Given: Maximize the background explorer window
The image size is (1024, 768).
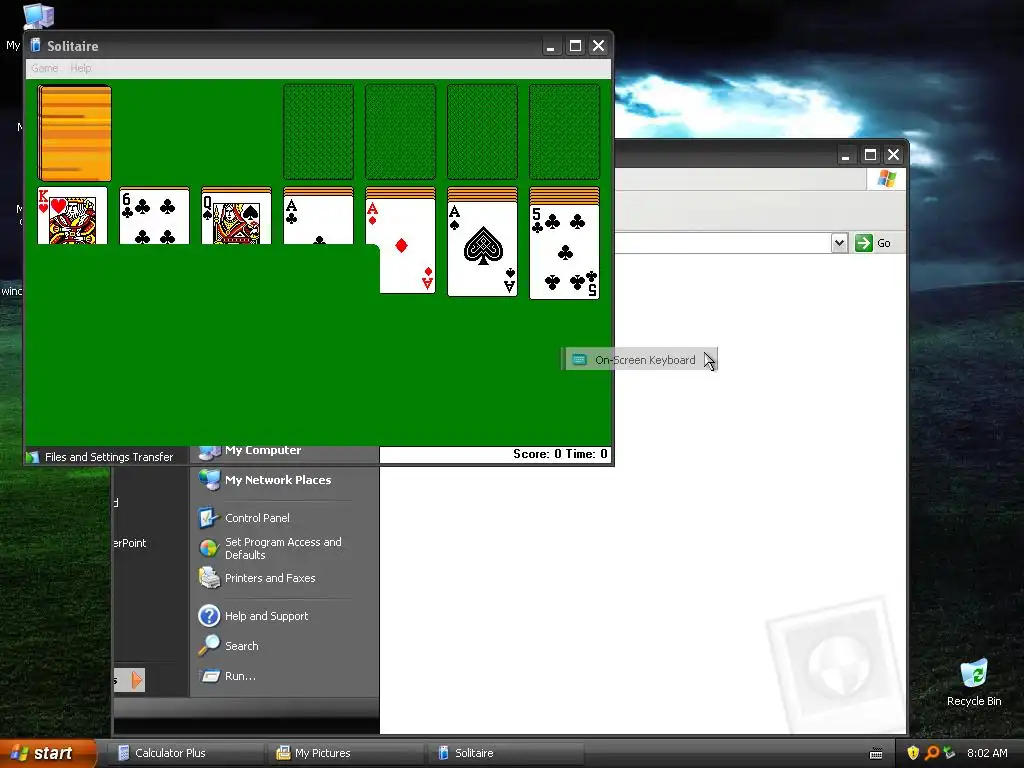Looking at the screenshot, I should coord(870,155).
